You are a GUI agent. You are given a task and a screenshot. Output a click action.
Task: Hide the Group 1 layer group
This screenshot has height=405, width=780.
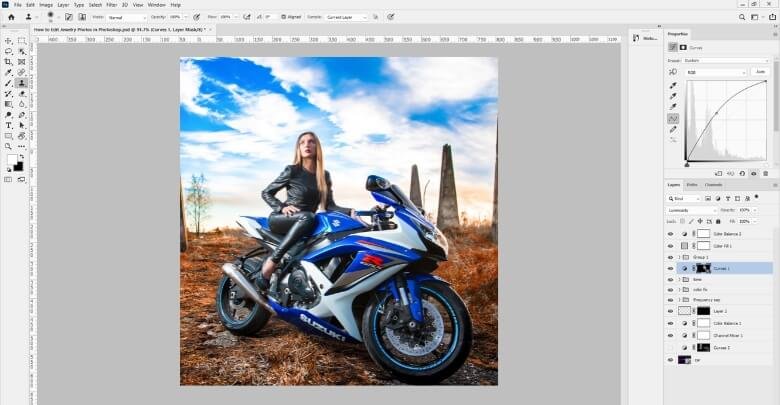[x=670, y=257]
